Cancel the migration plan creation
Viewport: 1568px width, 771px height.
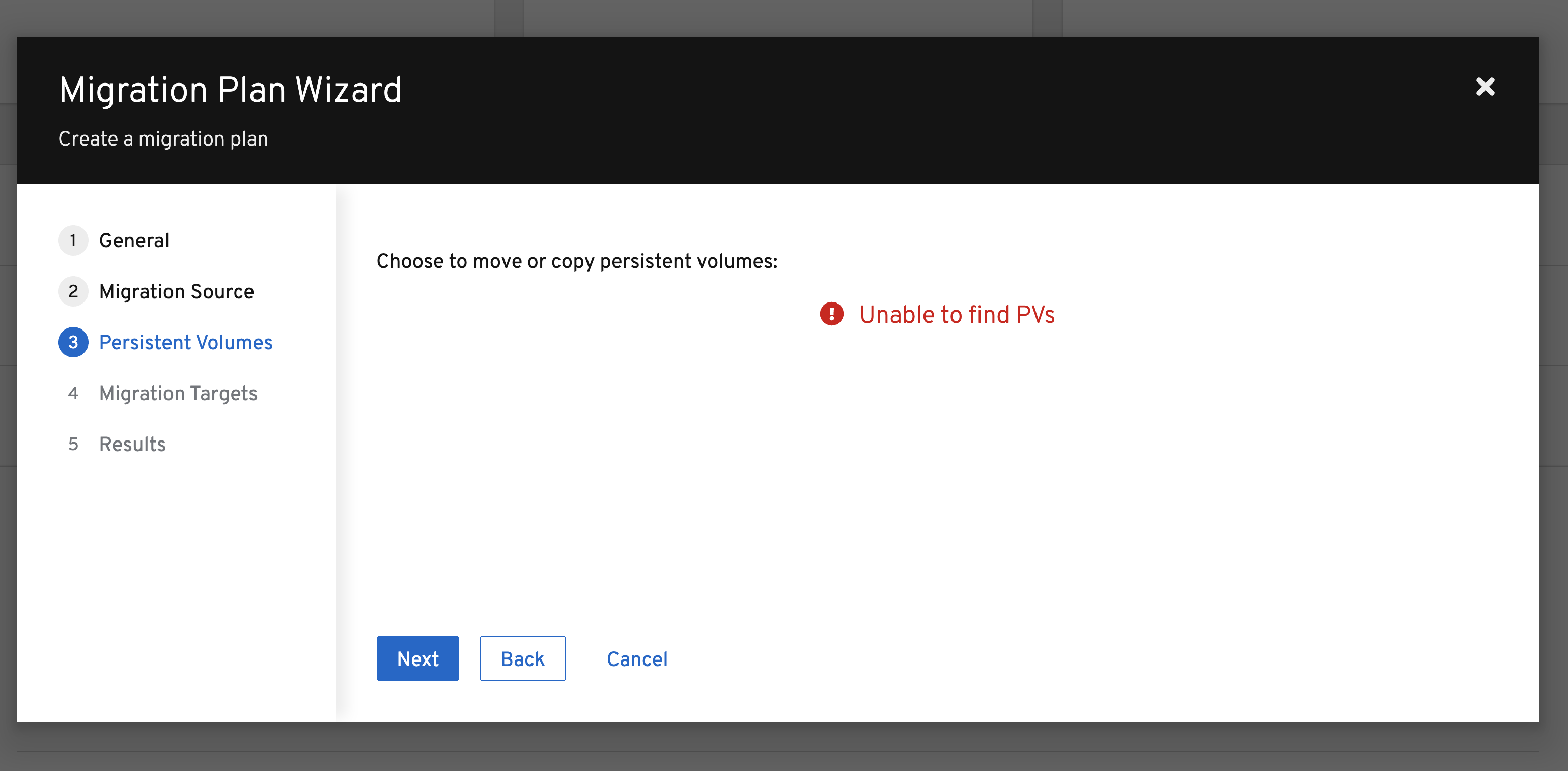637,658
